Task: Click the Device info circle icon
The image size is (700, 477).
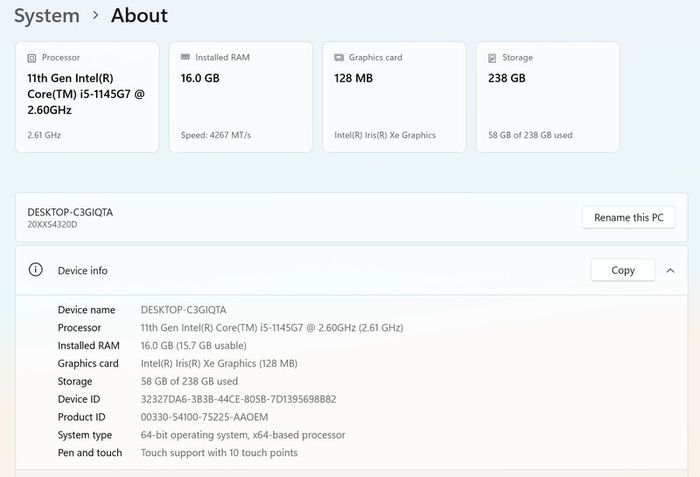Action: [x=36, y=270]
